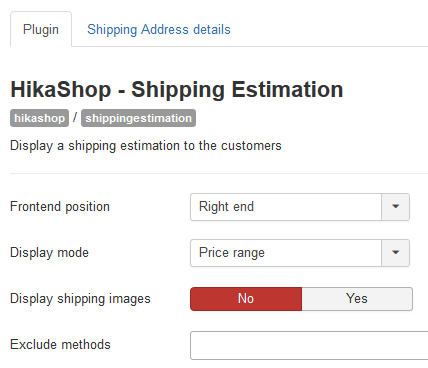The height and width of the screenshot is (368, 428).
Task: Click the shipping estimation description text
Action: [146, 146]
